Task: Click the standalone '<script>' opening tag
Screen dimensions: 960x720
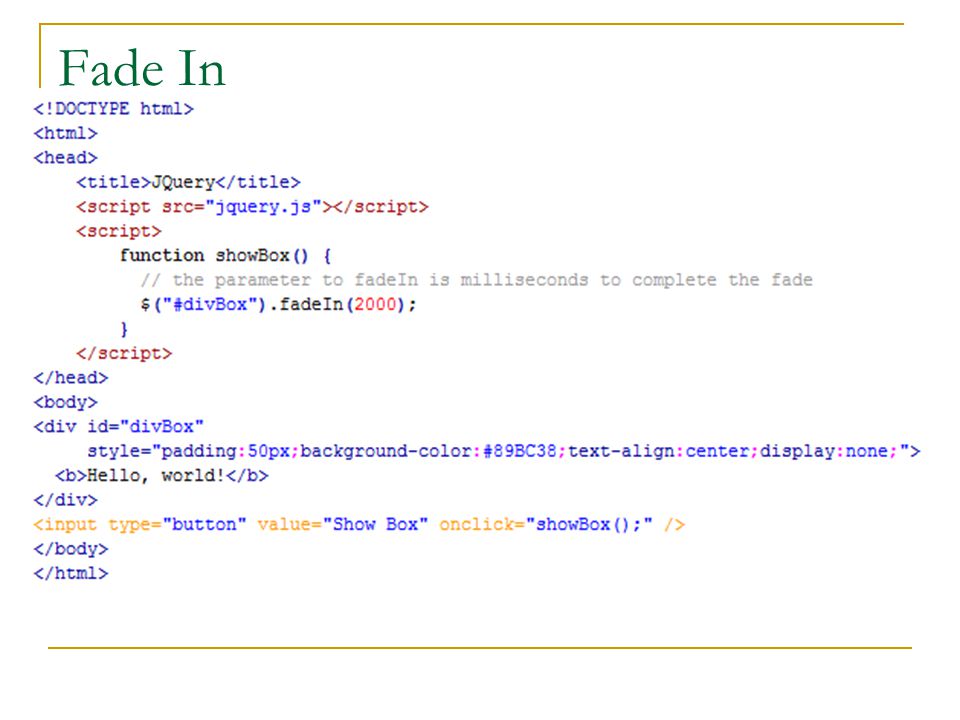Action: [x=119, y=231]
